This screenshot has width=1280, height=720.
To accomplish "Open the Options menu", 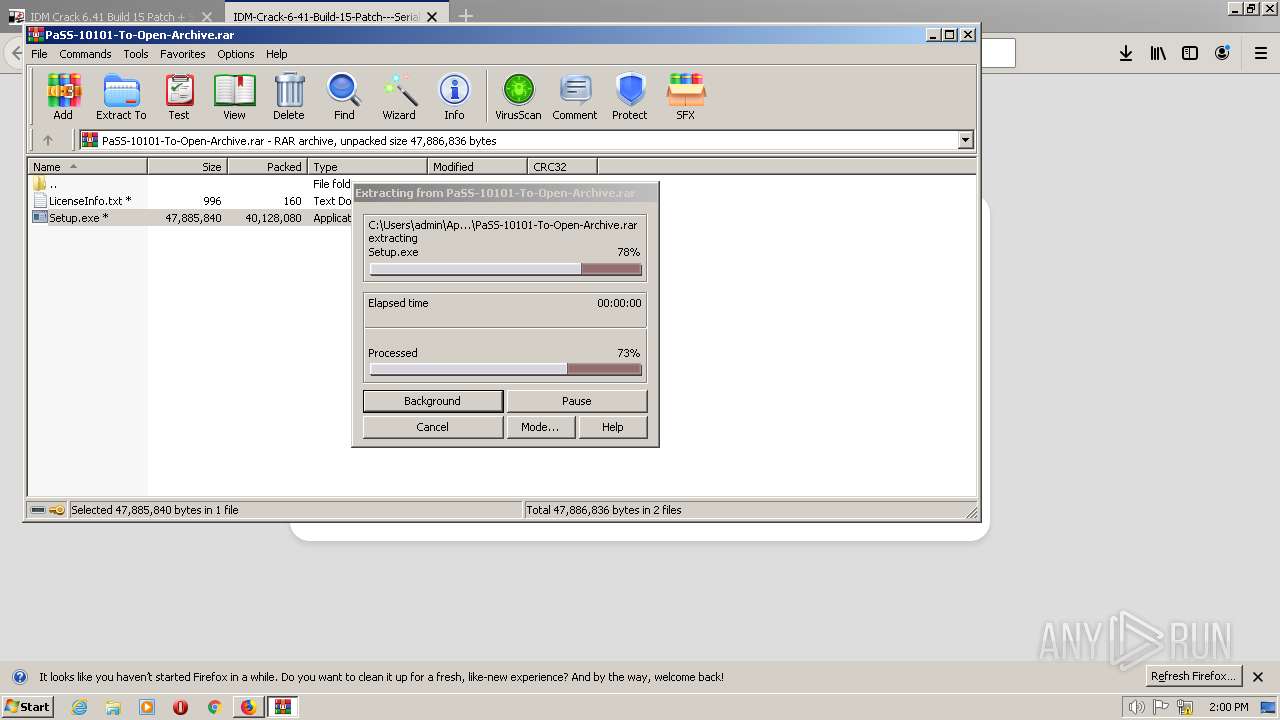I will click(x=236, y=54).
